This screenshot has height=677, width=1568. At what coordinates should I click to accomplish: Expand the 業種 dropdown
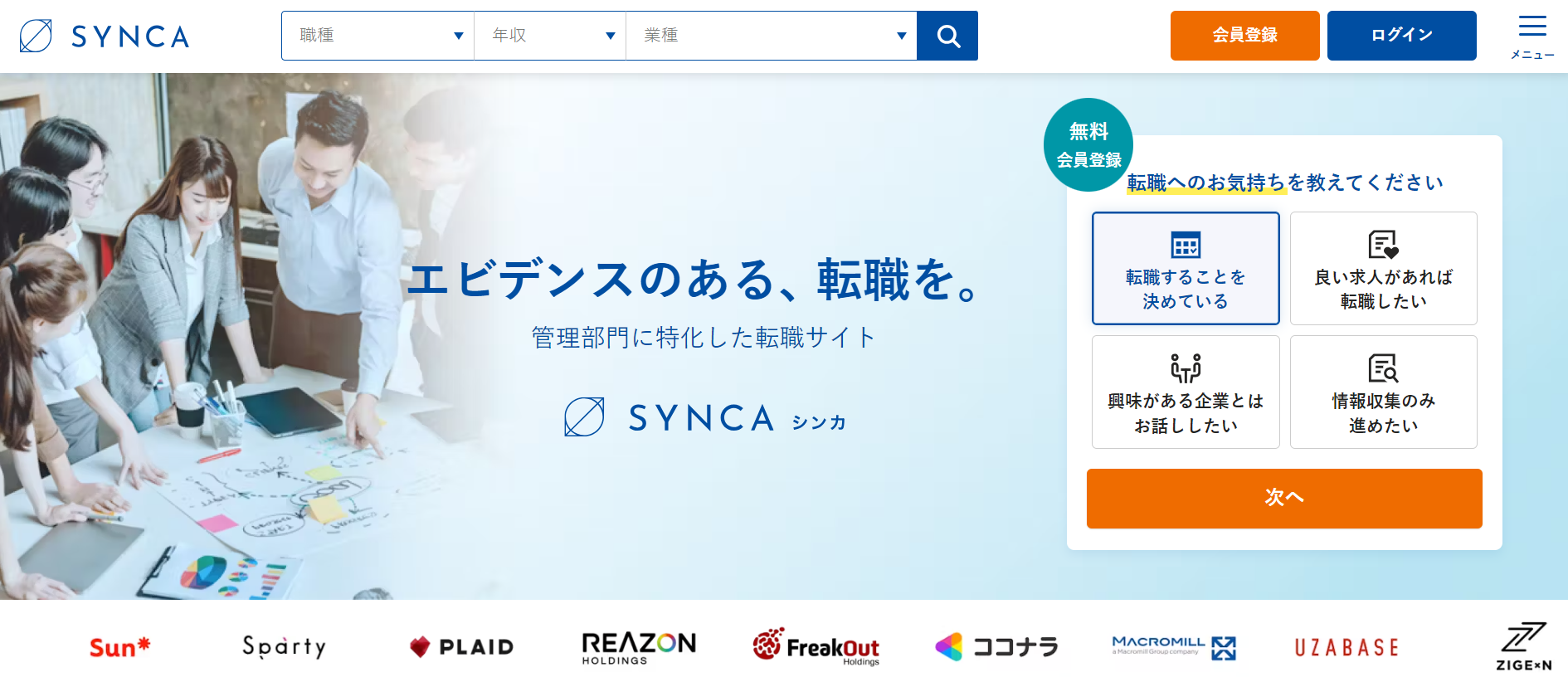tap(772, 36)
